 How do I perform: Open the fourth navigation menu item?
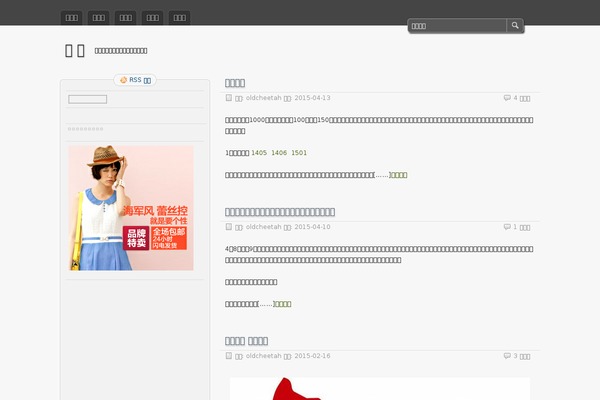pyautogui.click(x=152, y=18)
